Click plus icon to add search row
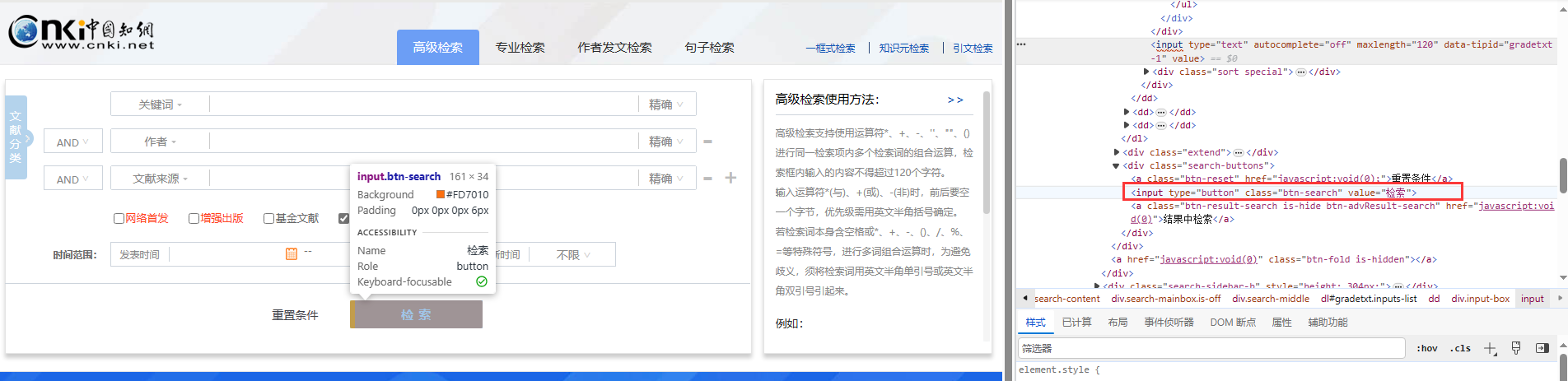1568x381 pixels. 730,178
